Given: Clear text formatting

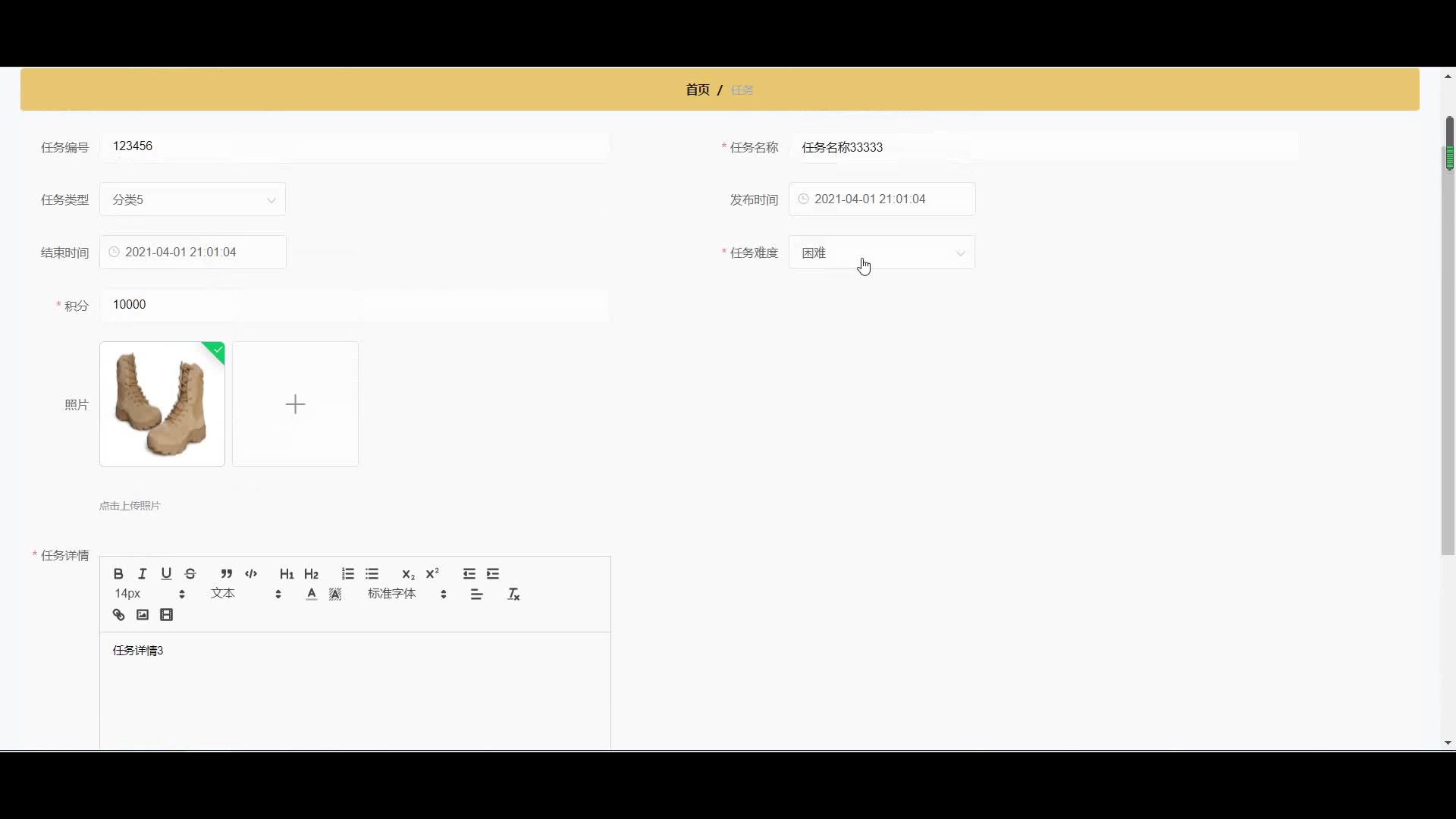Looking at the screenshot, I should [x=513, y=595].
